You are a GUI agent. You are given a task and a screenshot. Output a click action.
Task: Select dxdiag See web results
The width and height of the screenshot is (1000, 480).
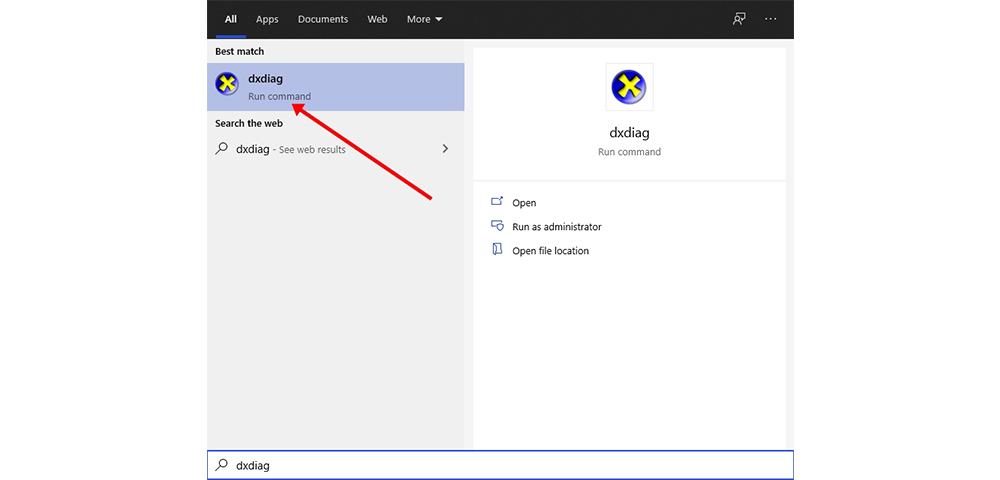(x=335, y=149)
